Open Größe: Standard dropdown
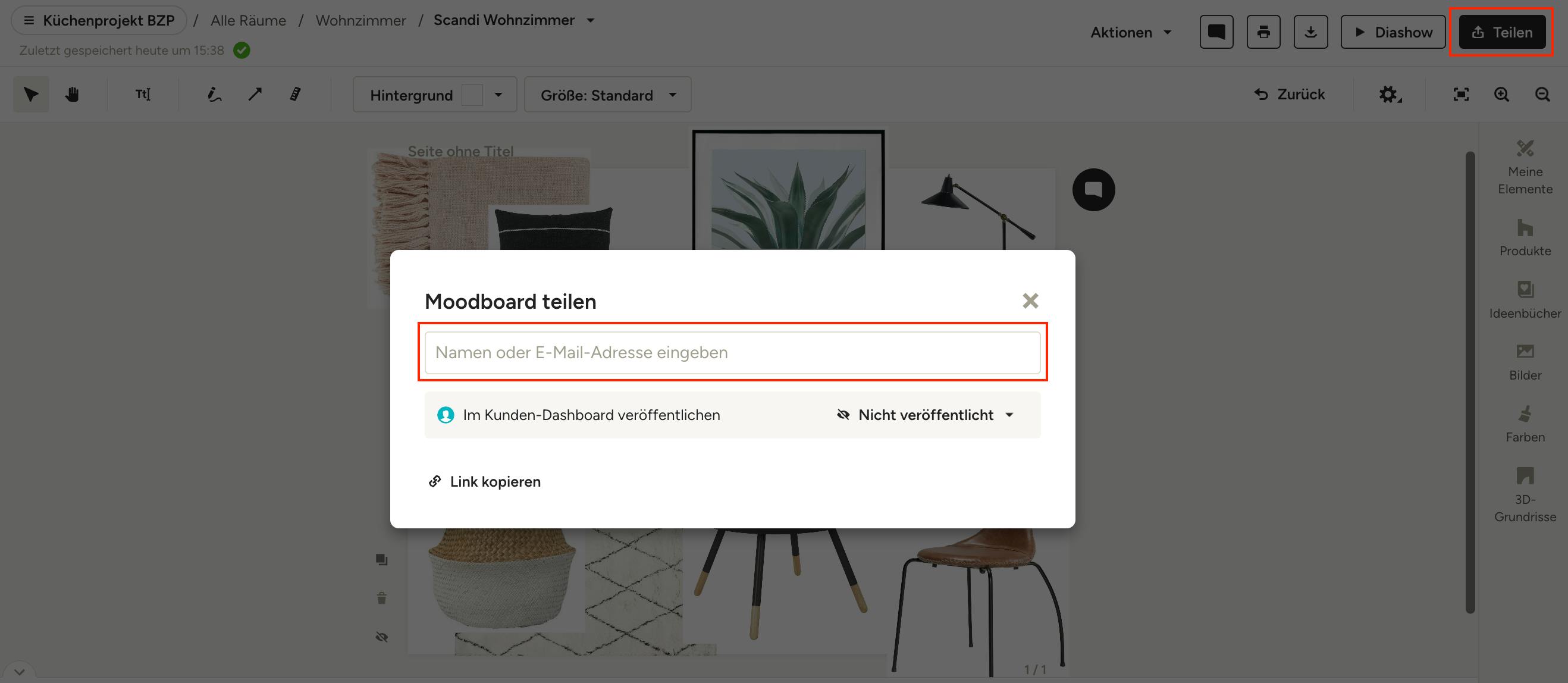This screenshot has height=683, width=1568. click(x=607, y=95)
